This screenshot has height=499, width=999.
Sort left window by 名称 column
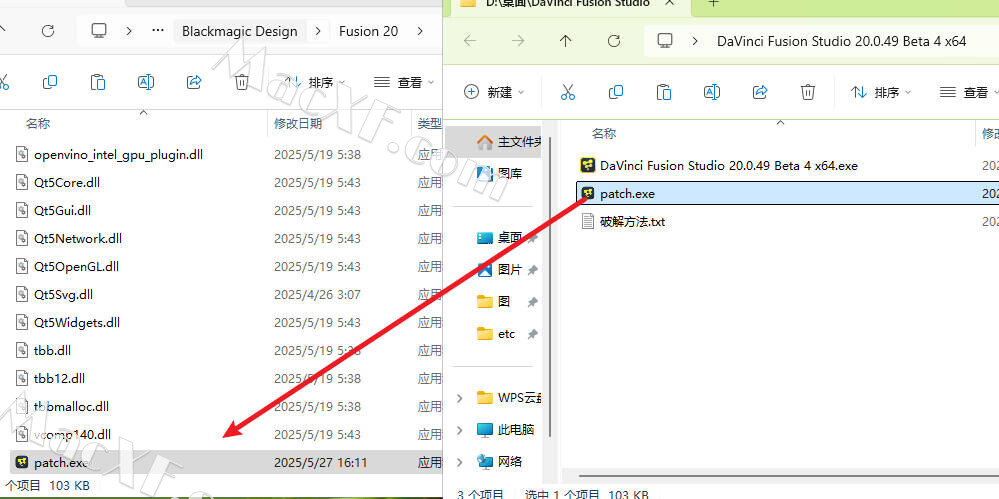click(x=38, y=124)
